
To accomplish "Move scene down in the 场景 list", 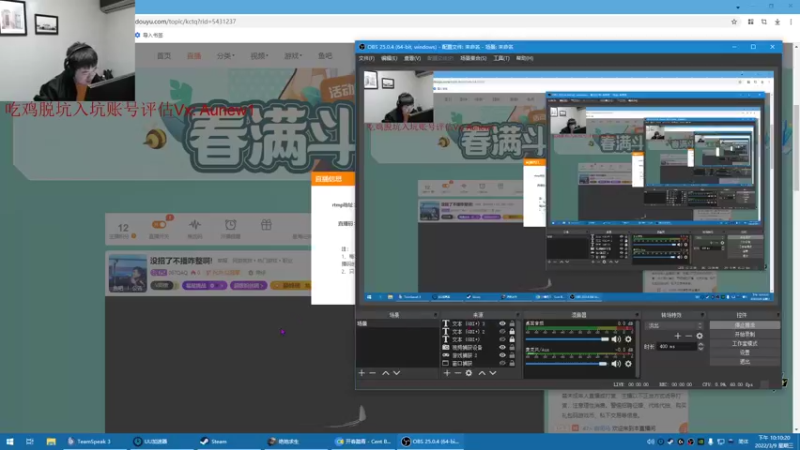I will (x=396, y=373).
